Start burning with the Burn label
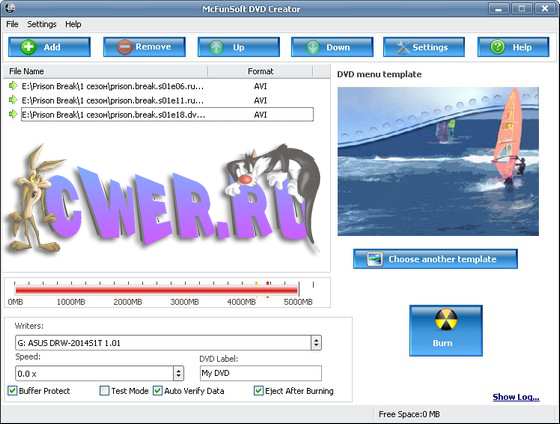Screen dimensions: 560x424 coord(442,343)
